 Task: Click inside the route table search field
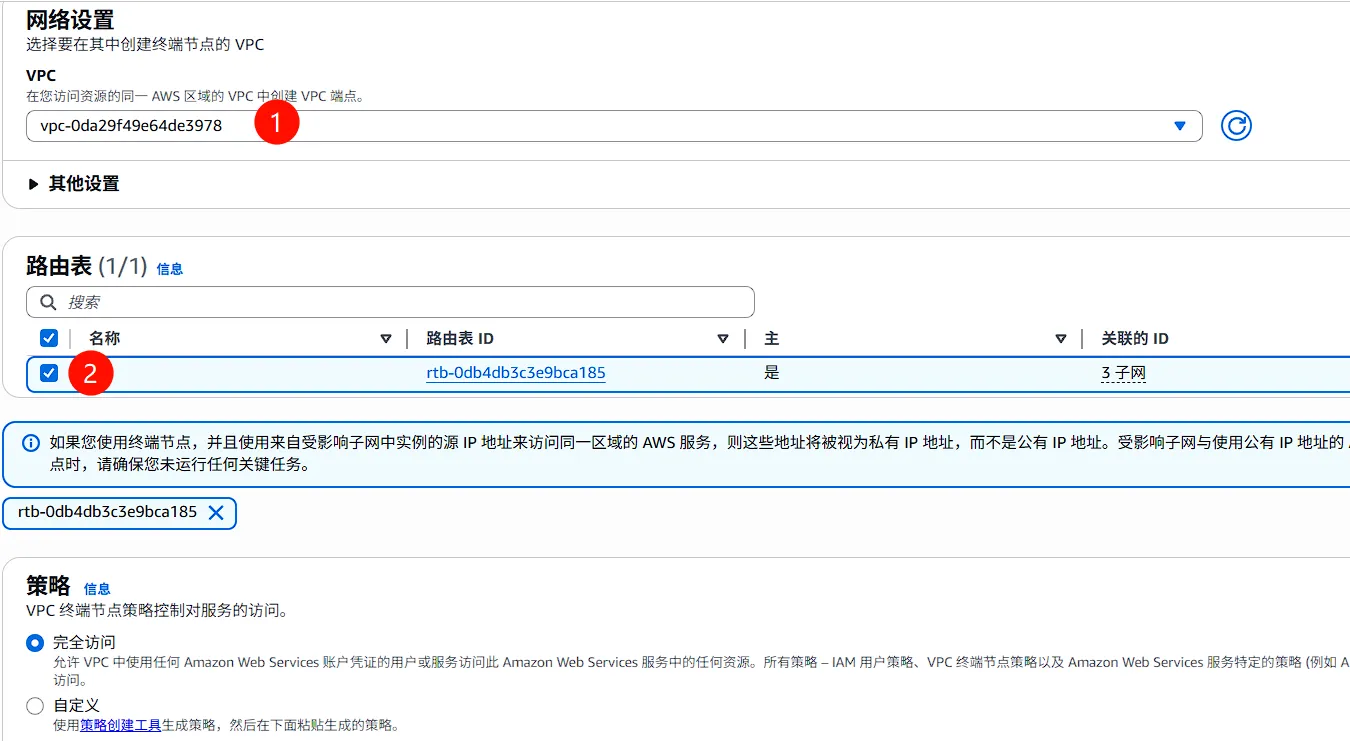300,301
